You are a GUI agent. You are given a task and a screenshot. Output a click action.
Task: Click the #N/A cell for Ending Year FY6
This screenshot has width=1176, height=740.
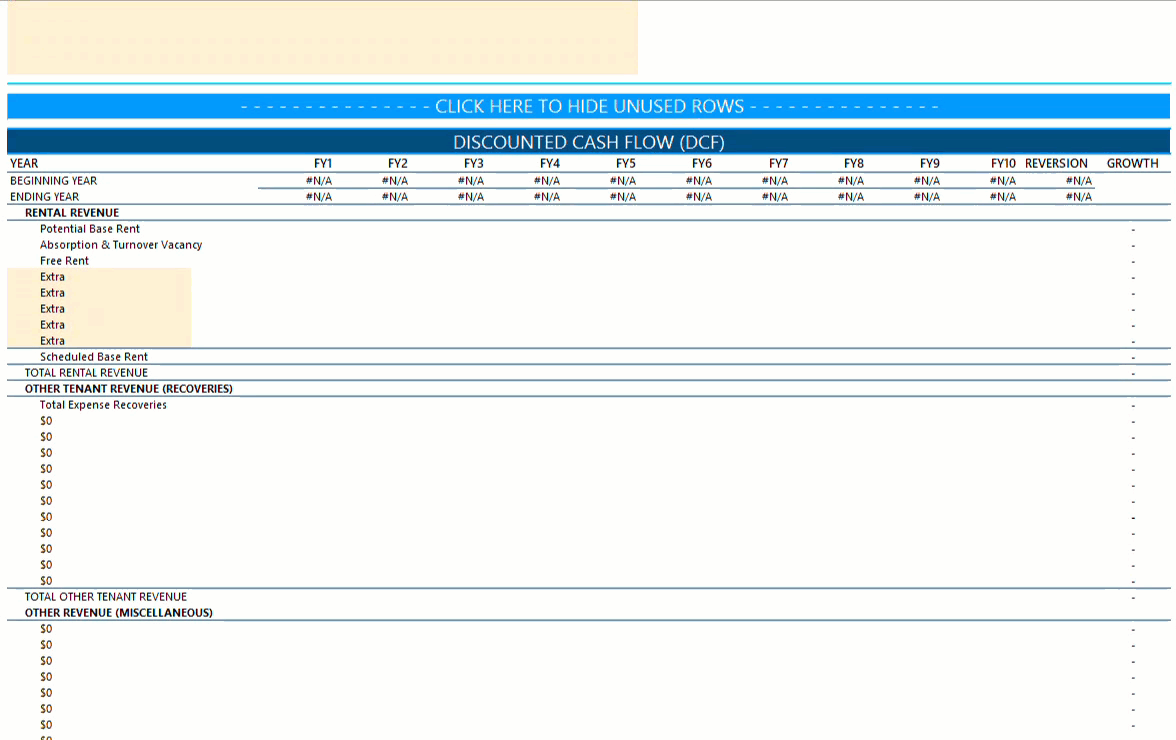[699, 196]
